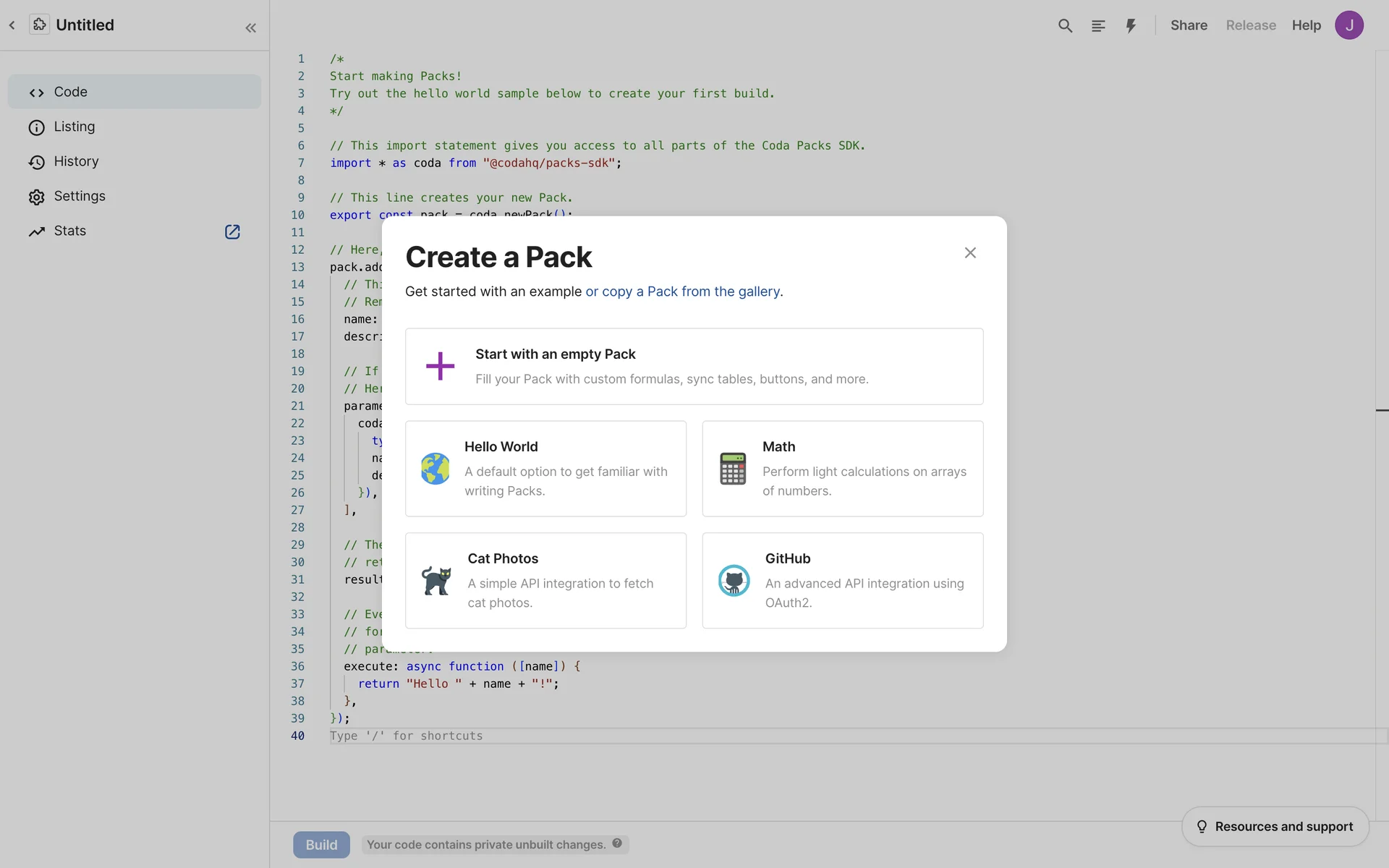This screenshot has height=868, width=1389.
Task: Follow copy a Pack from gallery link
Action: 683,292
